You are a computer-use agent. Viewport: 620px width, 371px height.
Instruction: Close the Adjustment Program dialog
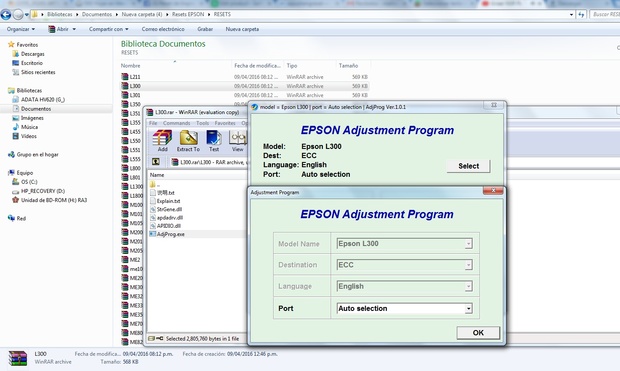[493, 191]
